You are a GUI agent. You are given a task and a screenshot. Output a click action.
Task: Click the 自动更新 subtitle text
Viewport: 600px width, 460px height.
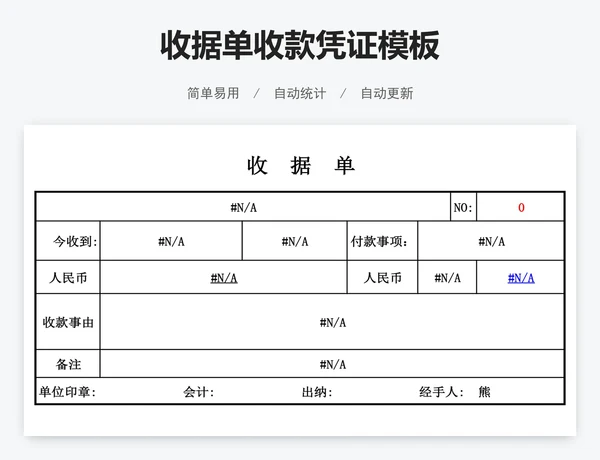(x=387, y=93)
